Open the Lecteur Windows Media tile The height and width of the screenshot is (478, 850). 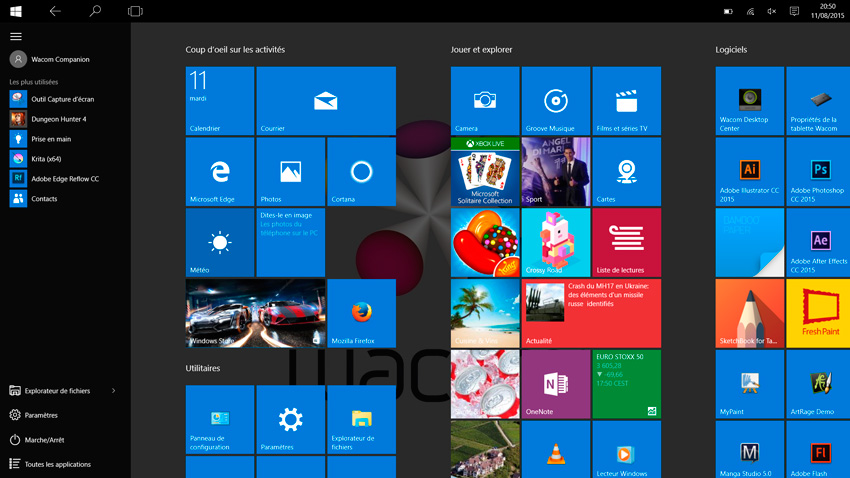click(627, 450)
